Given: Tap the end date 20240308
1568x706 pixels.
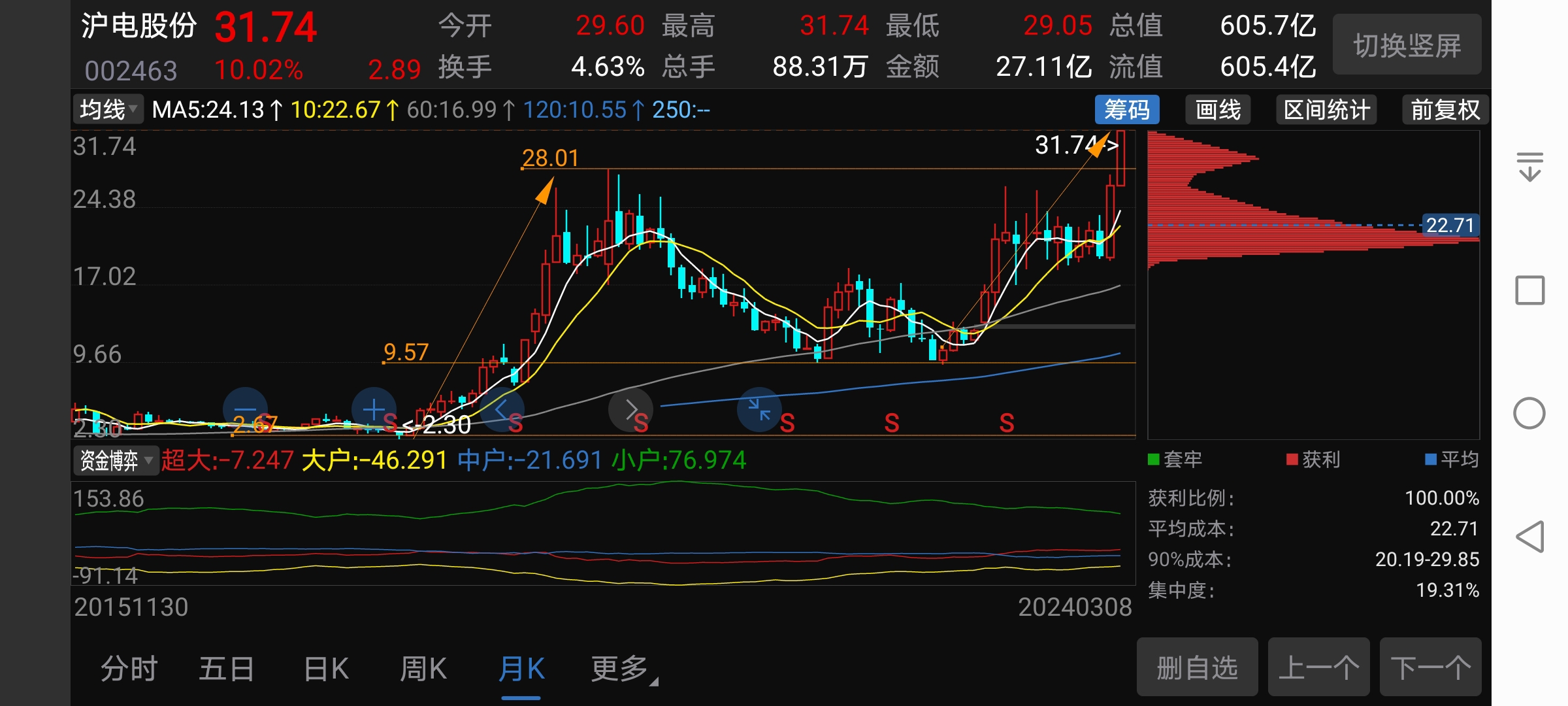Looking at the screenshot, I should [x=1075, y=607].
